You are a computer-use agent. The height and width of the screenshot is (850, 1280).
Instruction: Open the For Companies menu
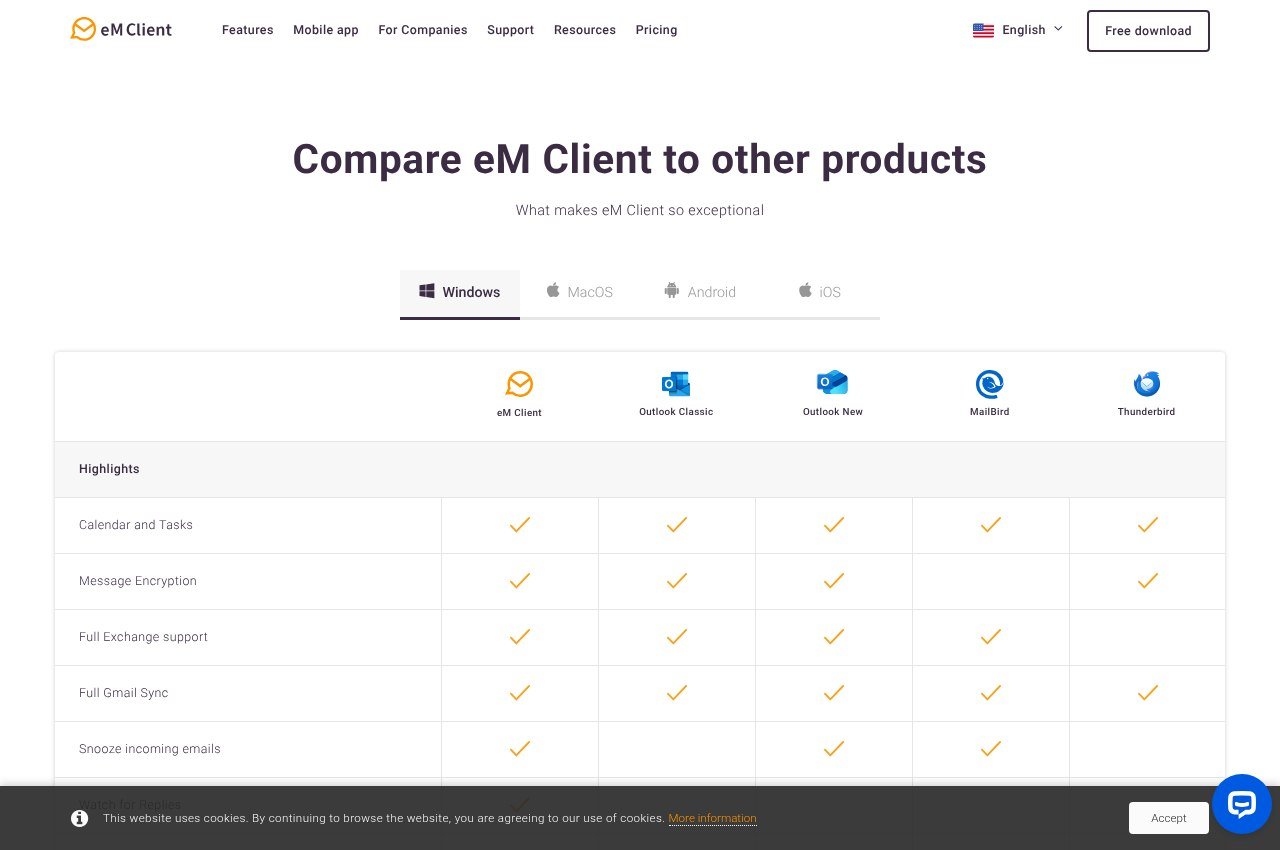coord(423,30)
